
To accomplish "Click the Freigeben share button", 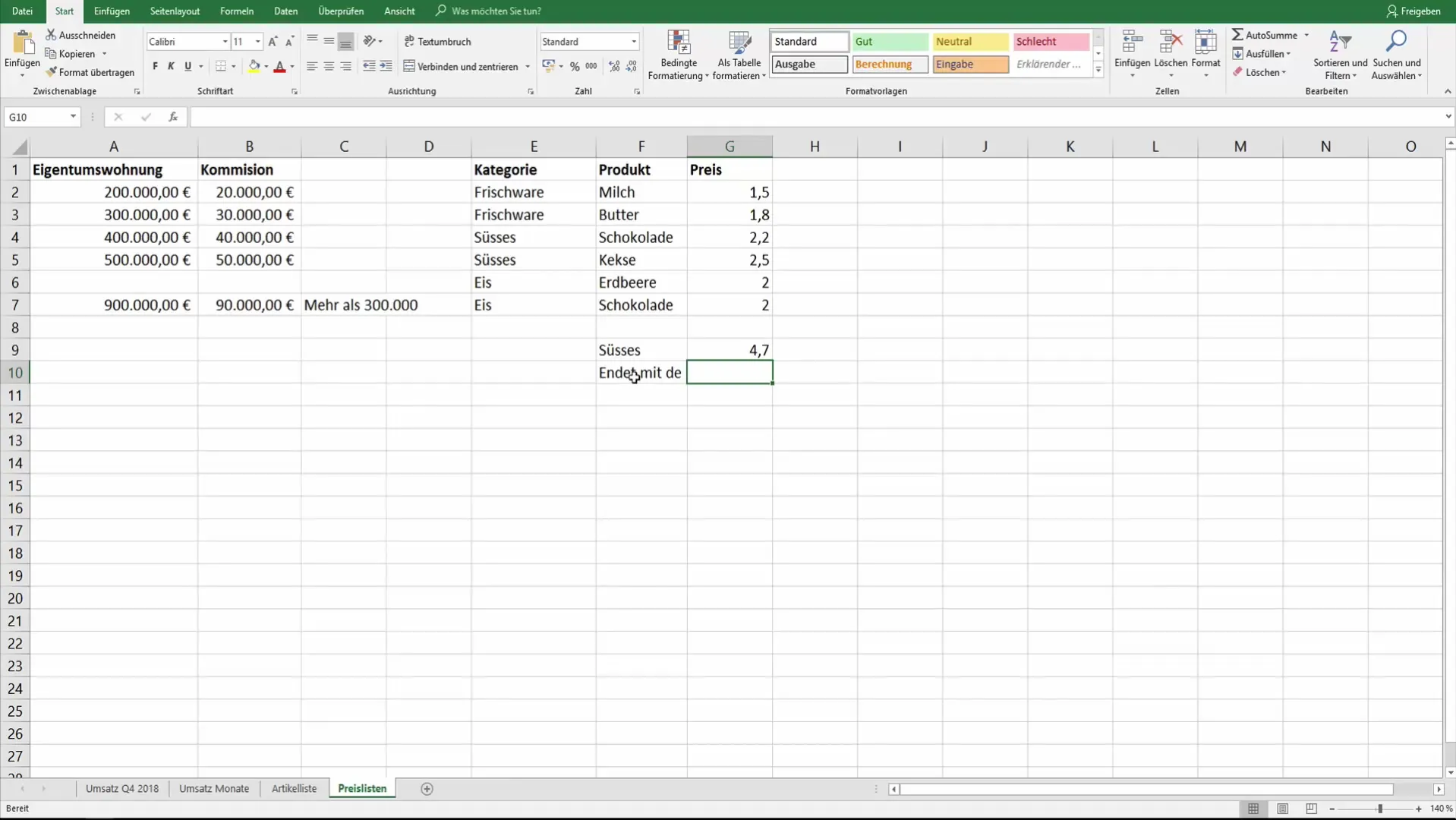I will pos(1413,11).
